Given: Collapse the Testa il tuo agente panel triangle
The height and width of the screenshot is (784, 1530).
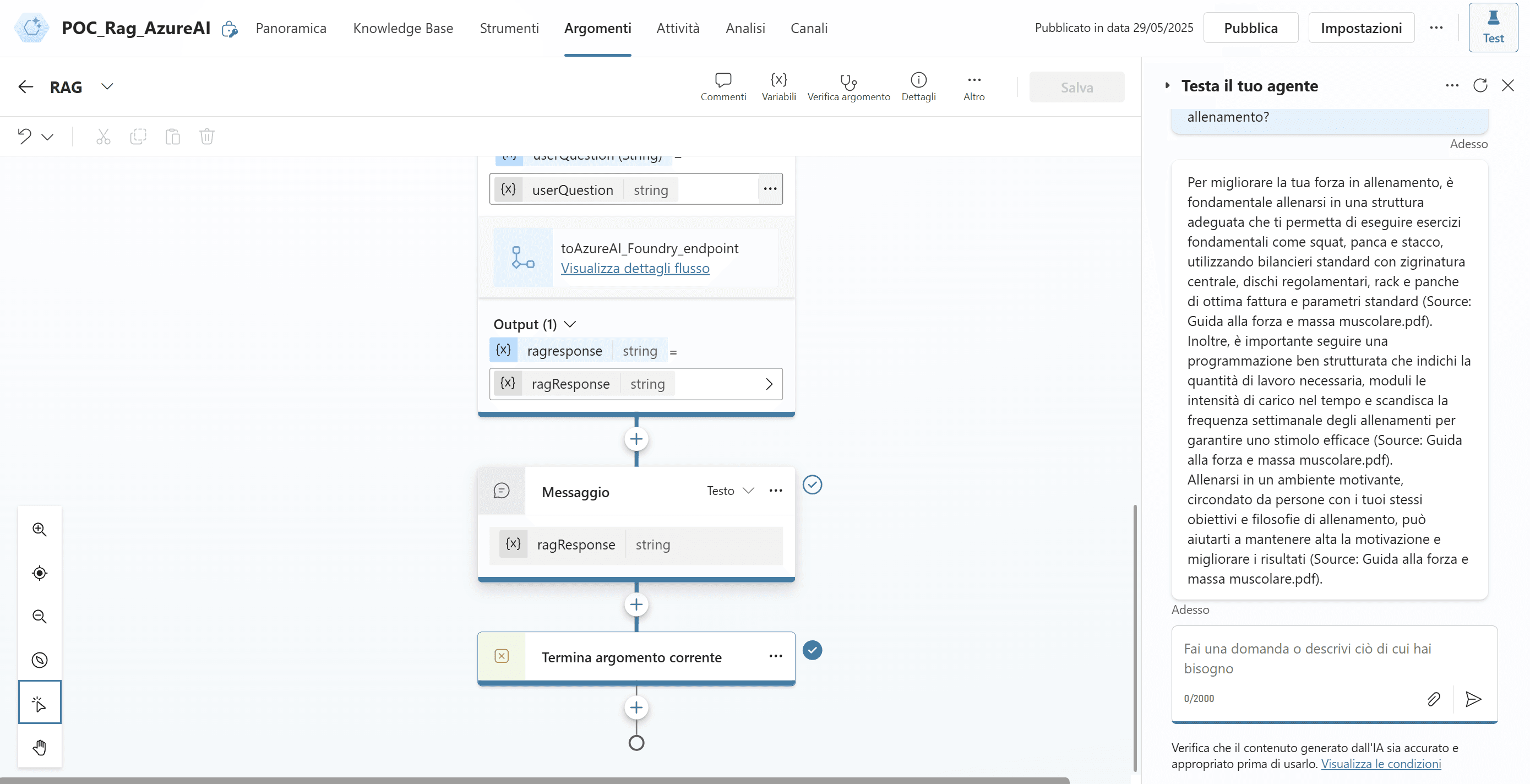Looking at the screenshot, I should (1168, 85).
